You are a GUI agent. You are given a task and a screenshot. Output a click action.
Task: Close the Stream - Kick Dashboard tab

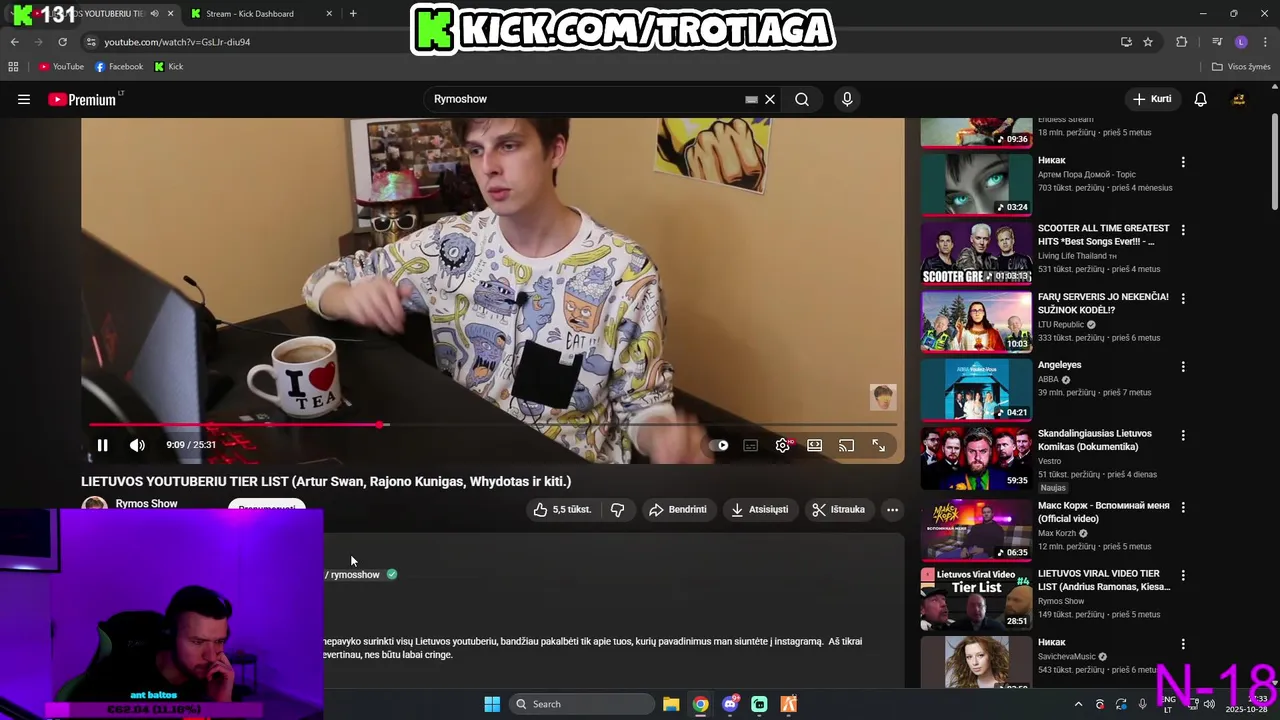329,14
